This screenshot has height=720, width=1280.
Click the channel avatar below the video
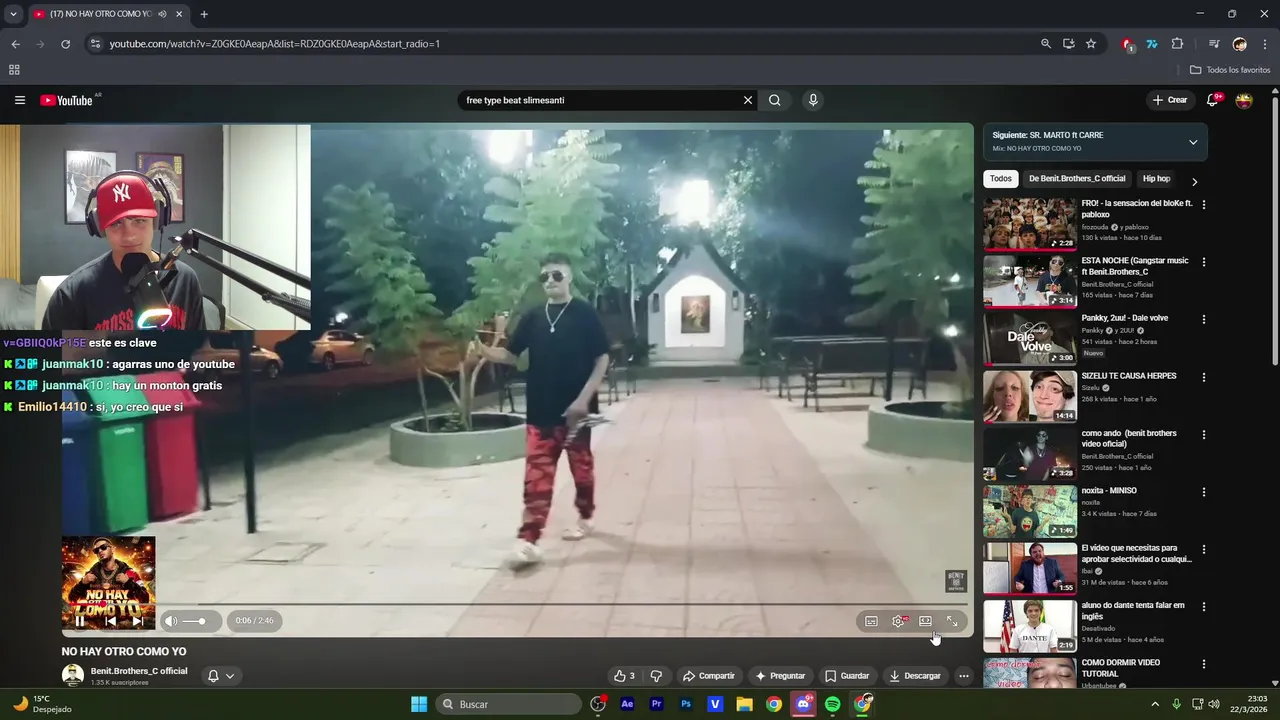73,676
